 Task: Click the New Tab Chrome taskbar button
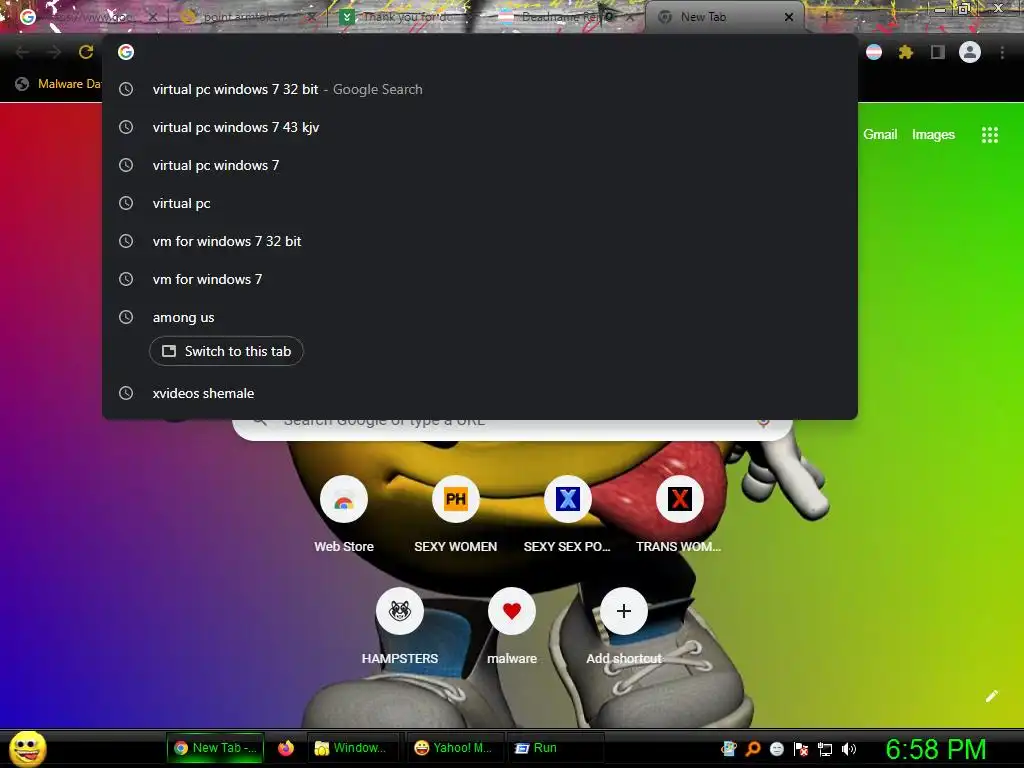(x=216, y=748)
